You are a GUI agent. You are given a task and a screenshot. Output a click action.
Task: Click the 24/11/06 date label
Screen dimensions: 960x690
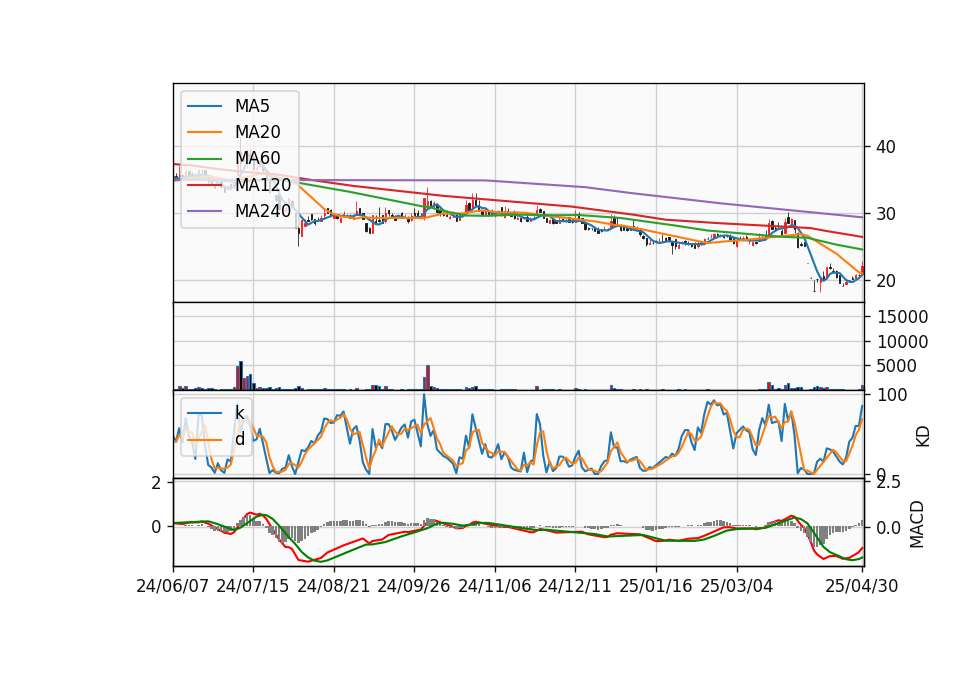tap(495, 586)
